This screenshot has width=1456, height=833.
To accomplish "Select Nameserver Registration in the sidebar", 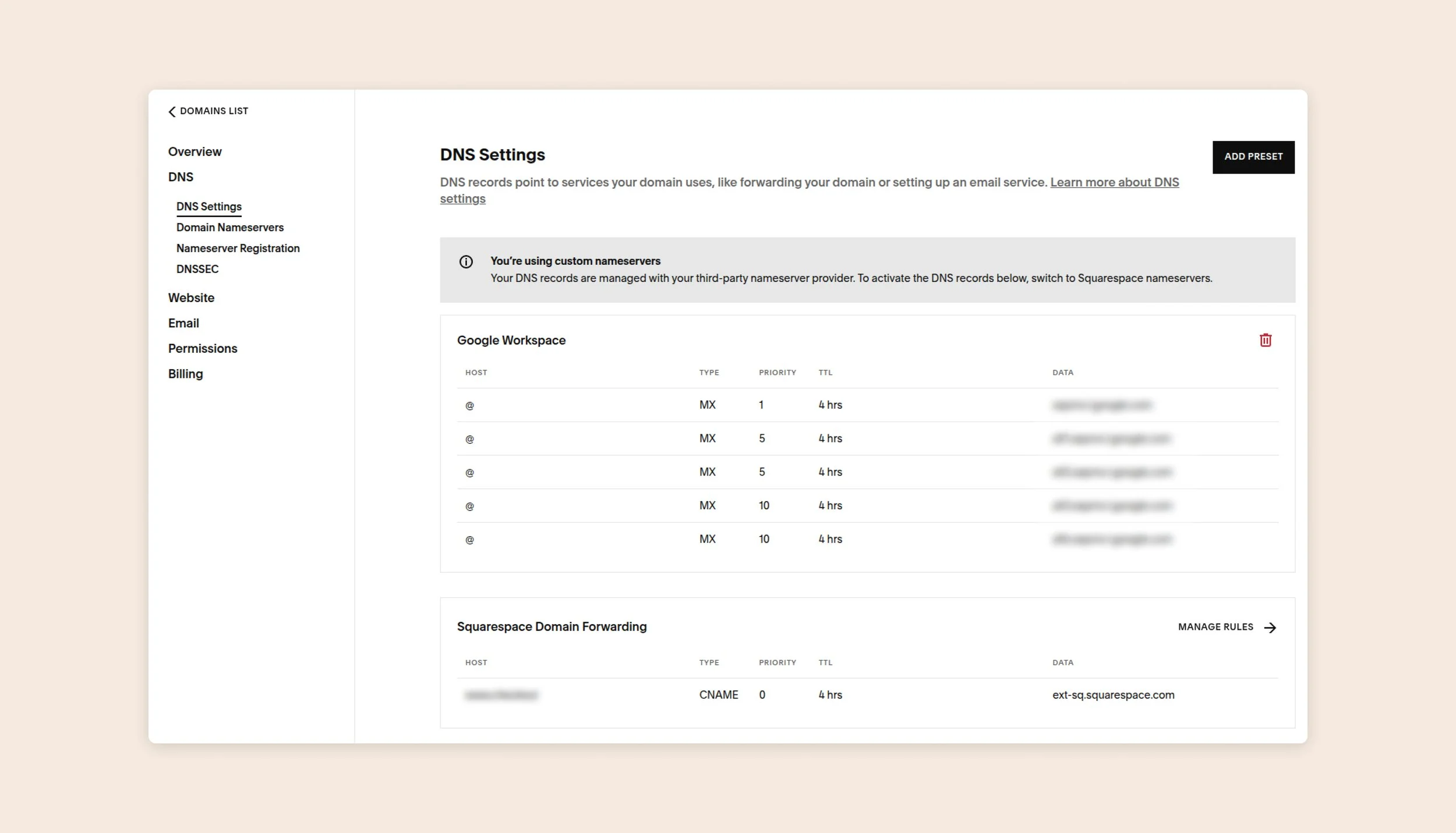I will click(238, 248).
